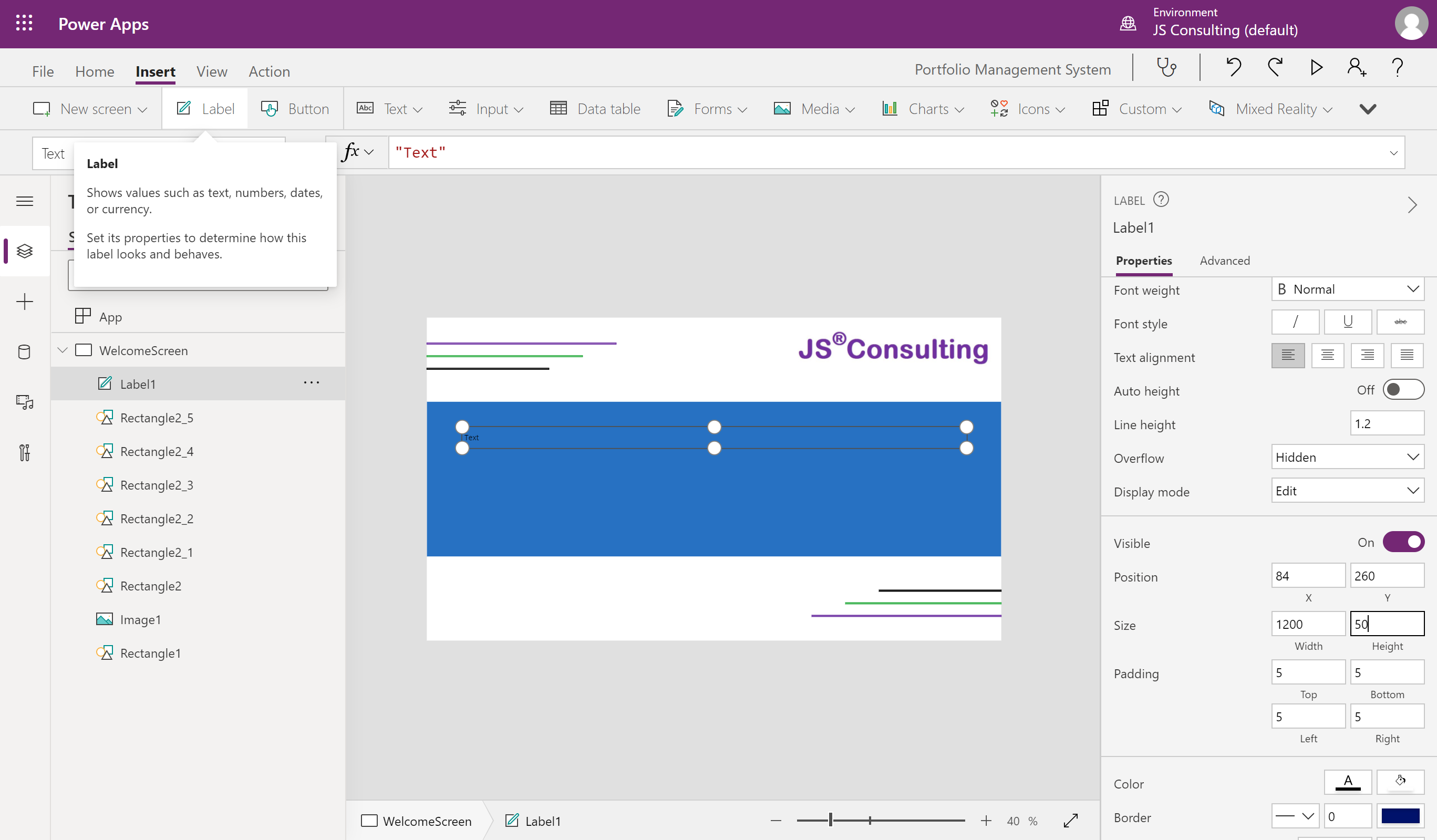Toggle Auto height switch
Viewport: 1437px width, 840px height.
tap(1403, 390)
